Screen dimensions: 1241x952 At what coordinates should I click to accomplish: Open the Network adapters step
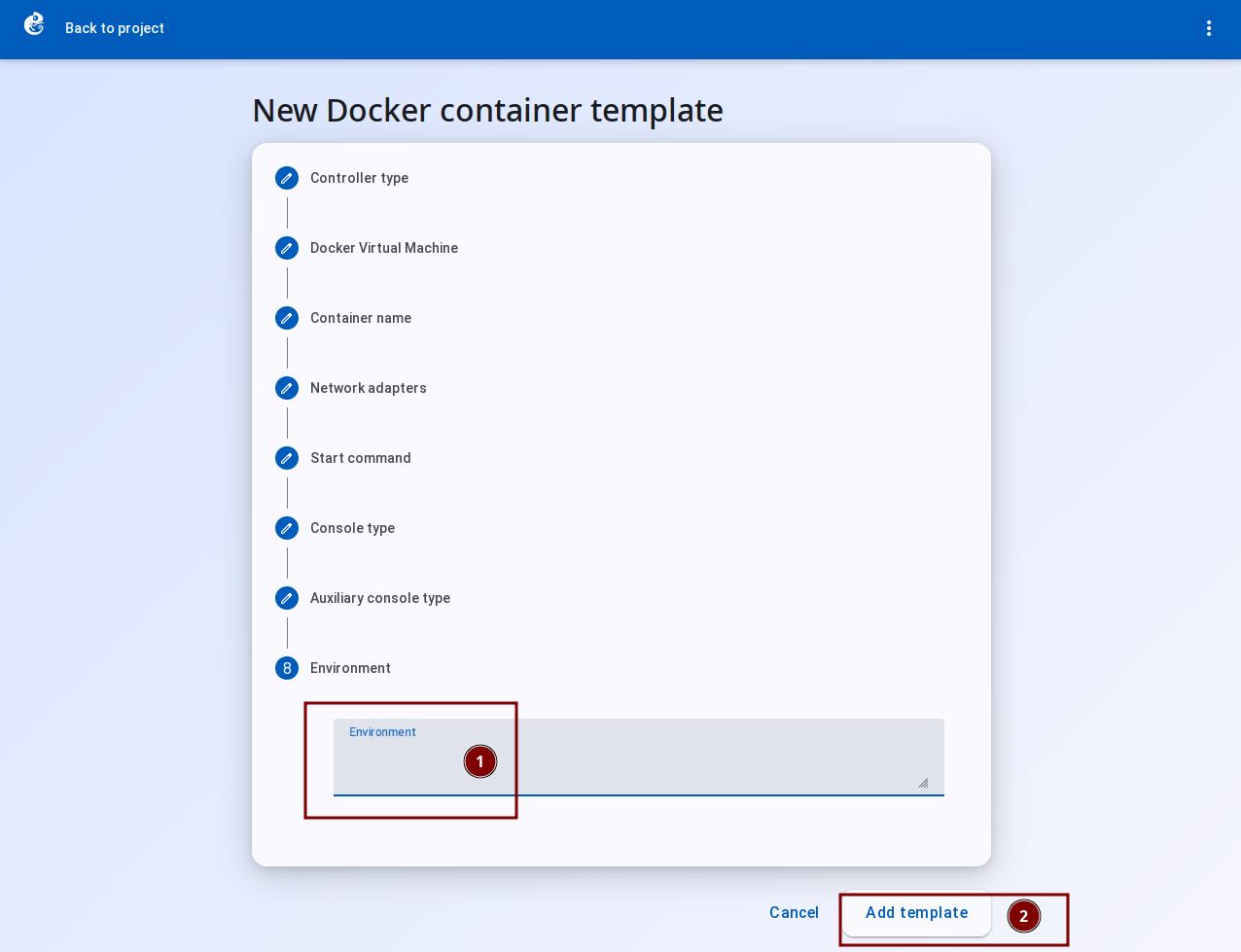pos(369,388)
